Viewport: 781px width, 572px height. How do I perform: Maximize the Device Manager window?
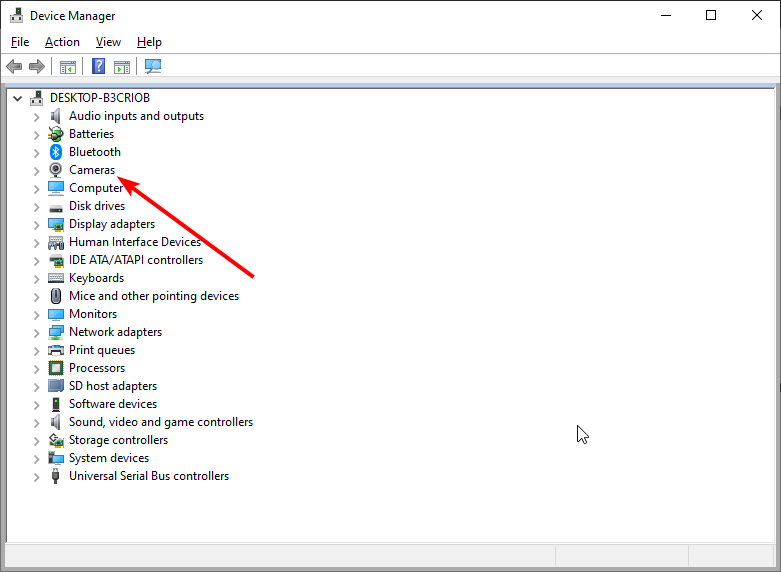coord(711,15)
